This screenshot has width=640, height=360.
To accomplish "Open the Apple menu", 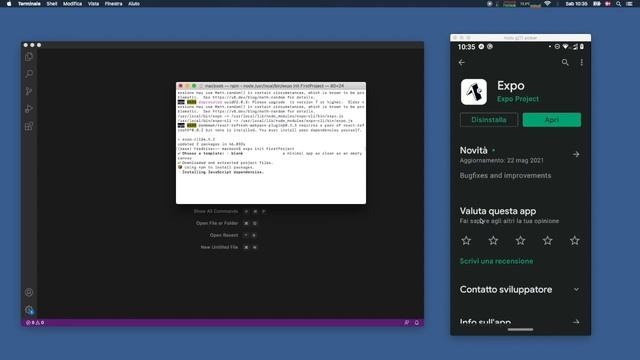I will (x=9, y=4).
